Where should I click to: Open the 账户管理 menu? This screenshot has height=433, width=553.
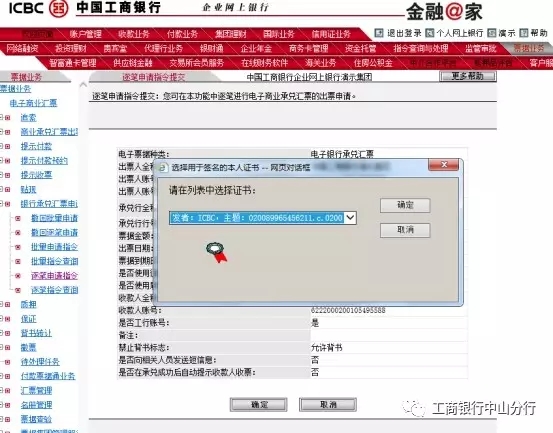coord(85,34)
